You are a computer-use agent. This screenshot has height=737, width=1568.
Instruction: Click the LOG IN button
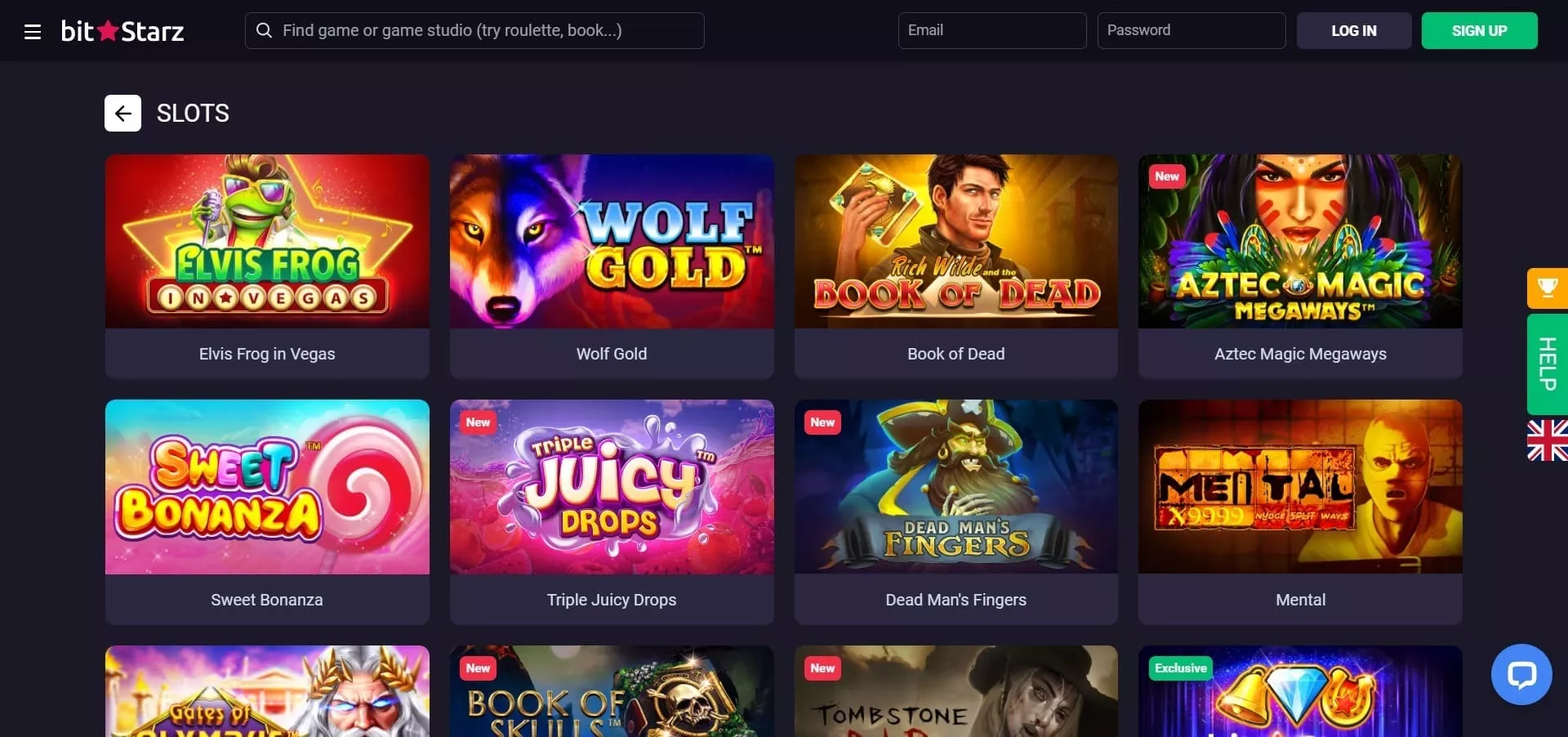[1353, 30]
